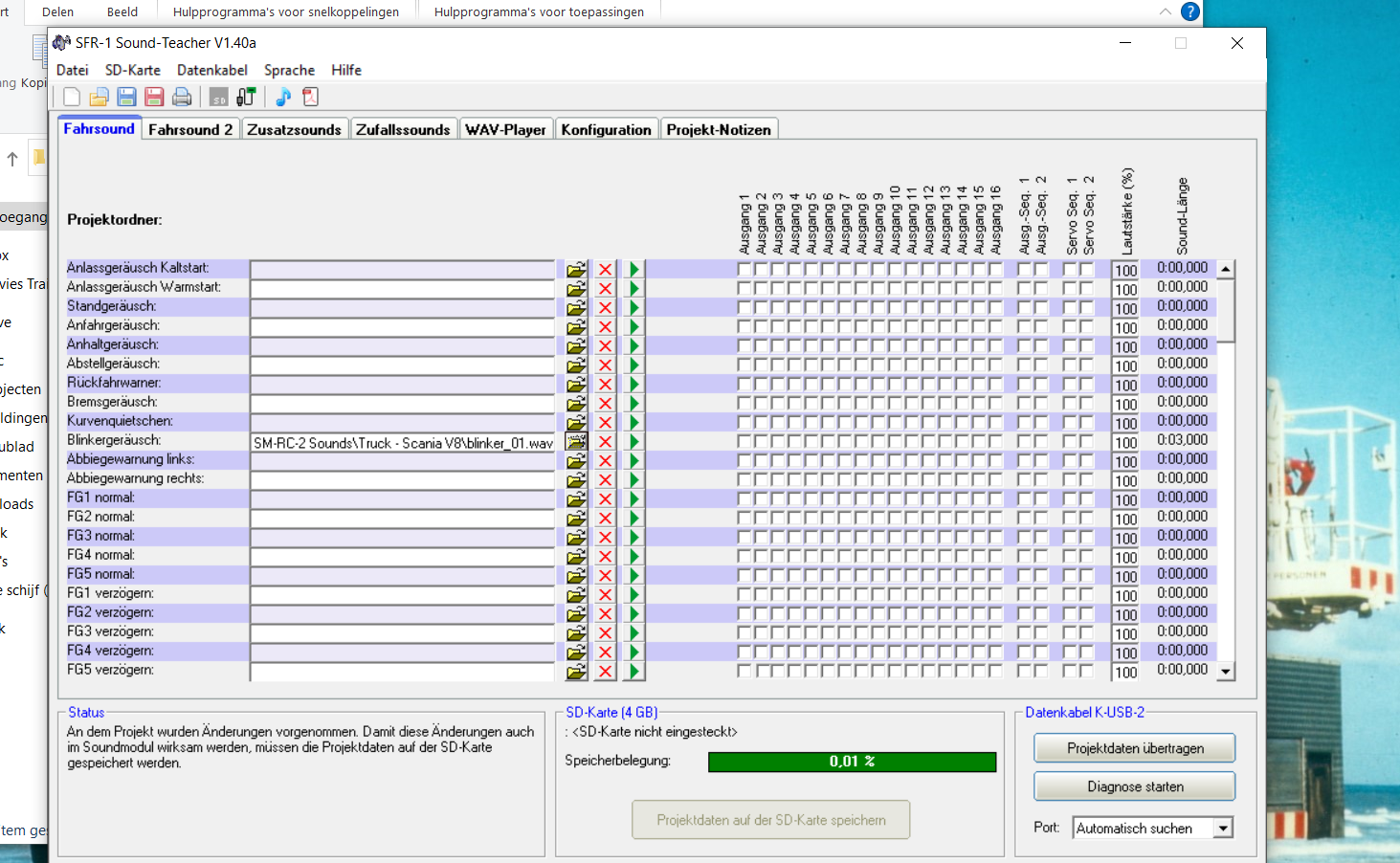The image size is (1400, 863).
Task: Tick Ausgang 2 for Blinkergeräusch
Action: pos(762,442)
